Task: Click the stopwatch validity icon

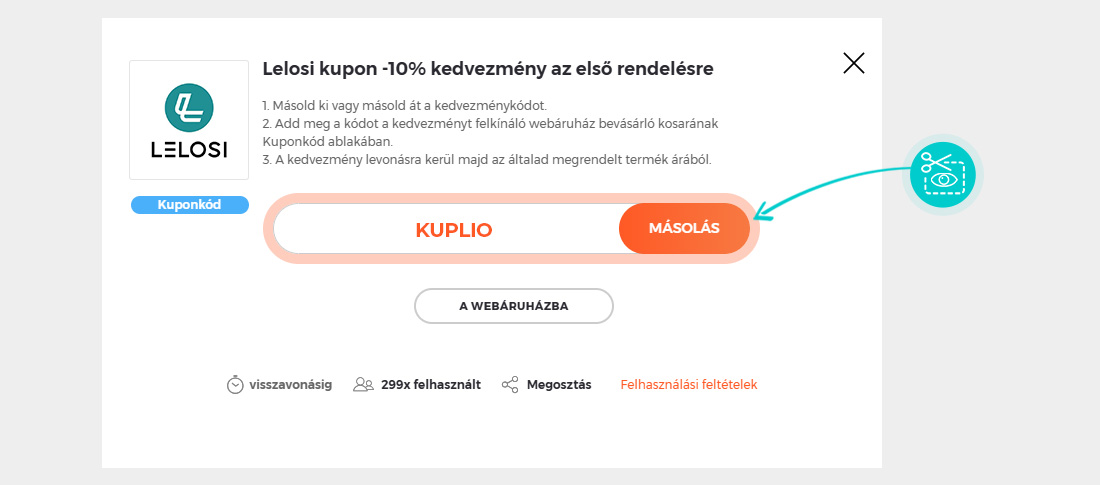Action: point(235,384)
